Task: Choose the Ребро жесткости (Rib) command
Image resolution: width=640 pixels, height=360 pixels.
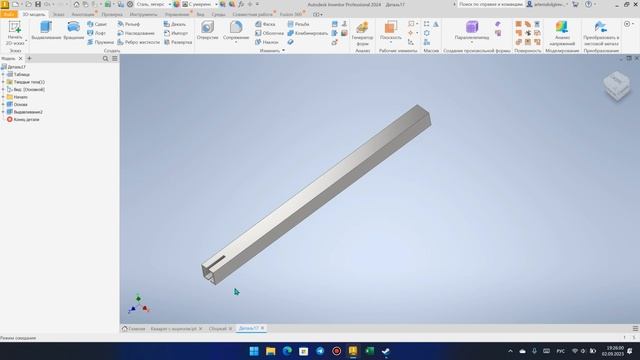Action: [138, 42]
